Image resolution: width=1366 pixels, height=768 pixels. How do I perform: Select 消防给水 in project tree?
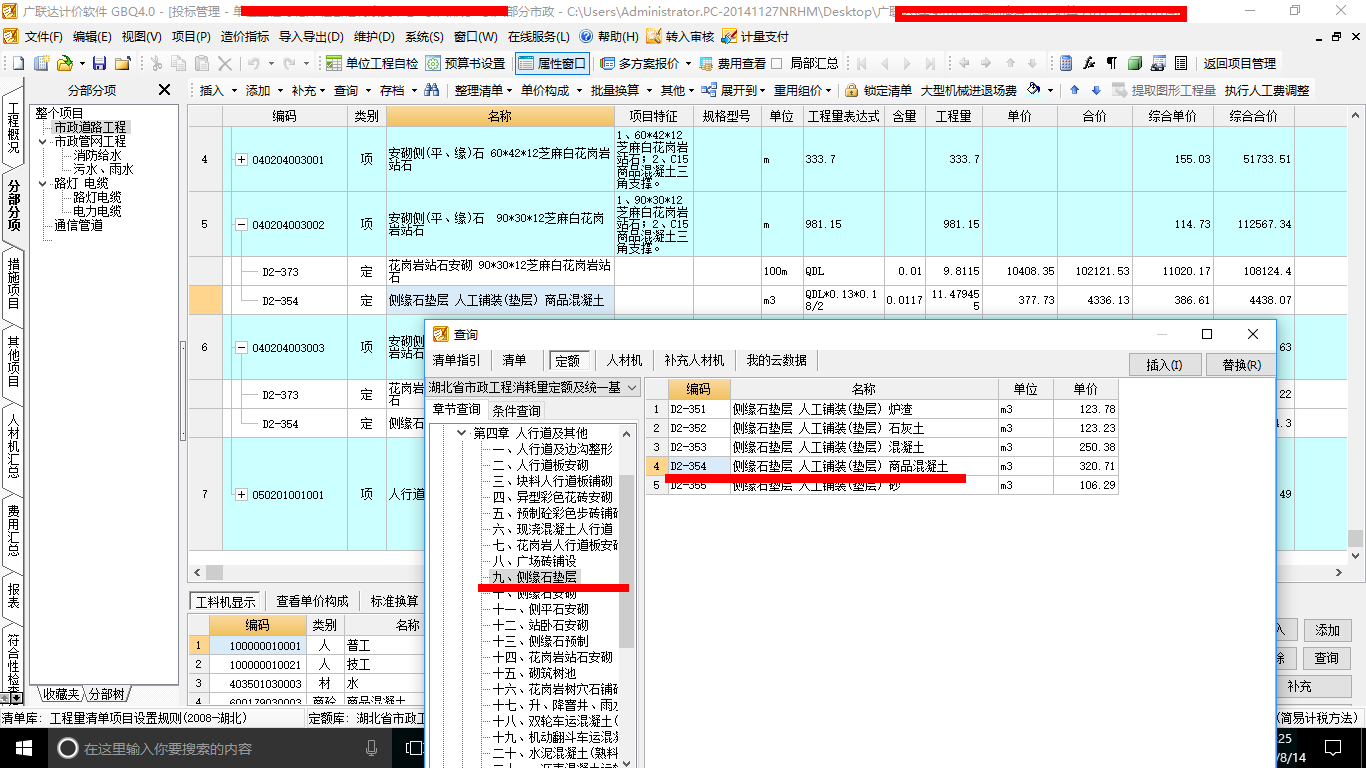pyautogui.click(x=97, y=156)
